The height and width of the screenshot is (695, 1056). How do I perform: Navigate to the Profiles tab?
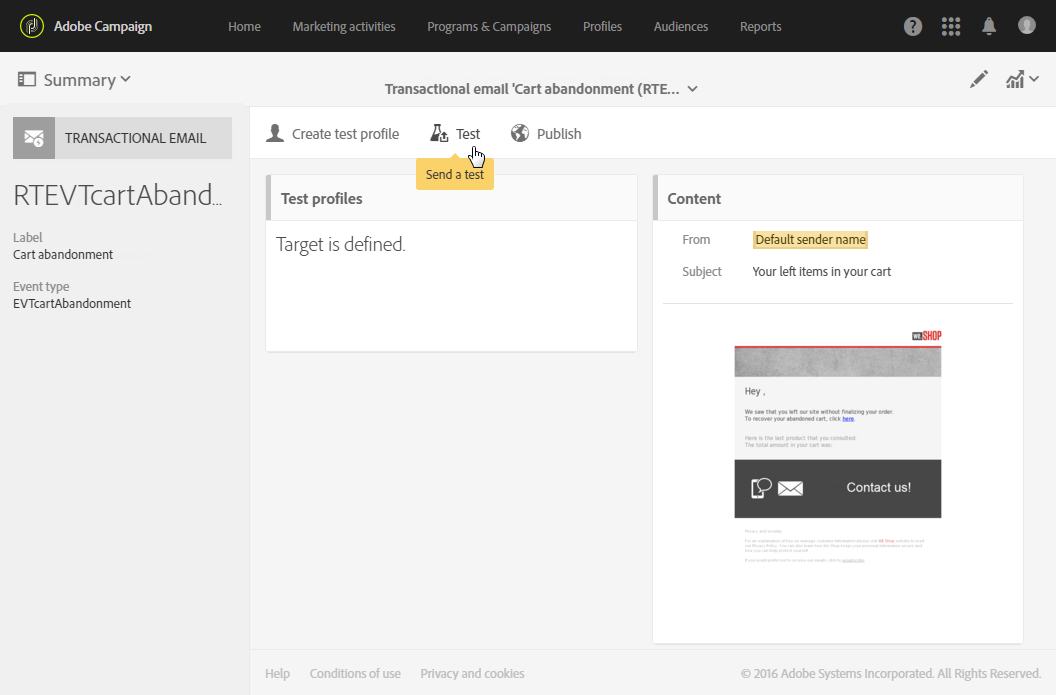[x=602, y=27]
